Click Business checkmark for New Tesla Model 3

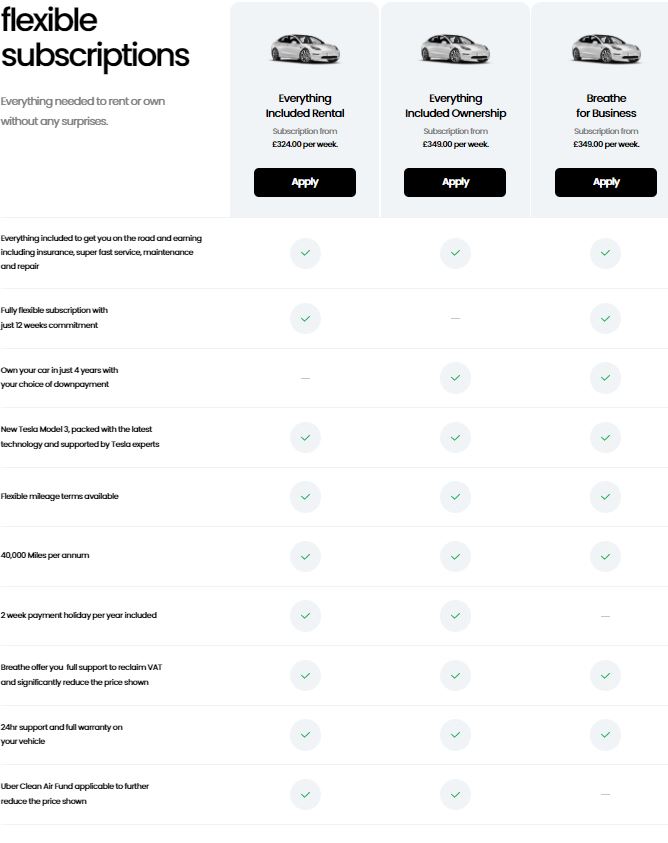(x=605, y=437)
